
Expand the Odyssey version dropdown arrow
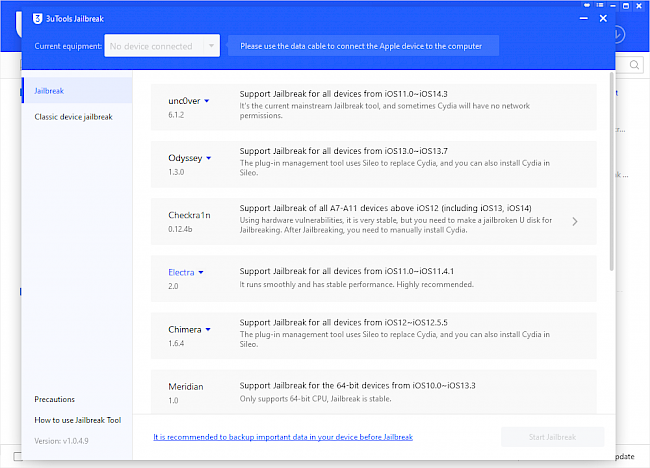point(209,158)
